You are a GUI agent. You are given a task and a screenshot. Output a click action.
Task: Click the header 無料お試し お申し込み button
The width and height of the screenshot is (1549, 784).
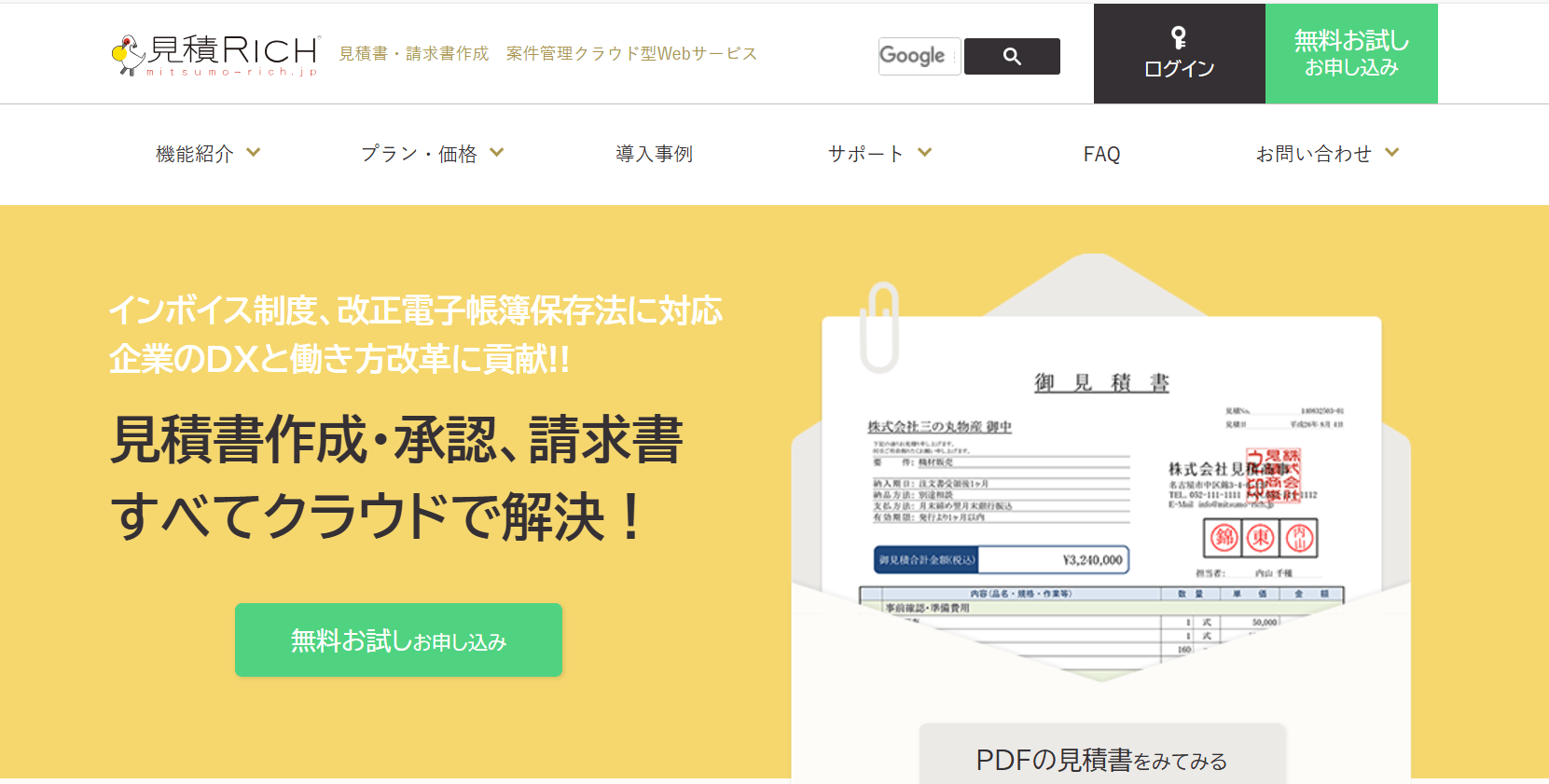(x=1351, y=53)
